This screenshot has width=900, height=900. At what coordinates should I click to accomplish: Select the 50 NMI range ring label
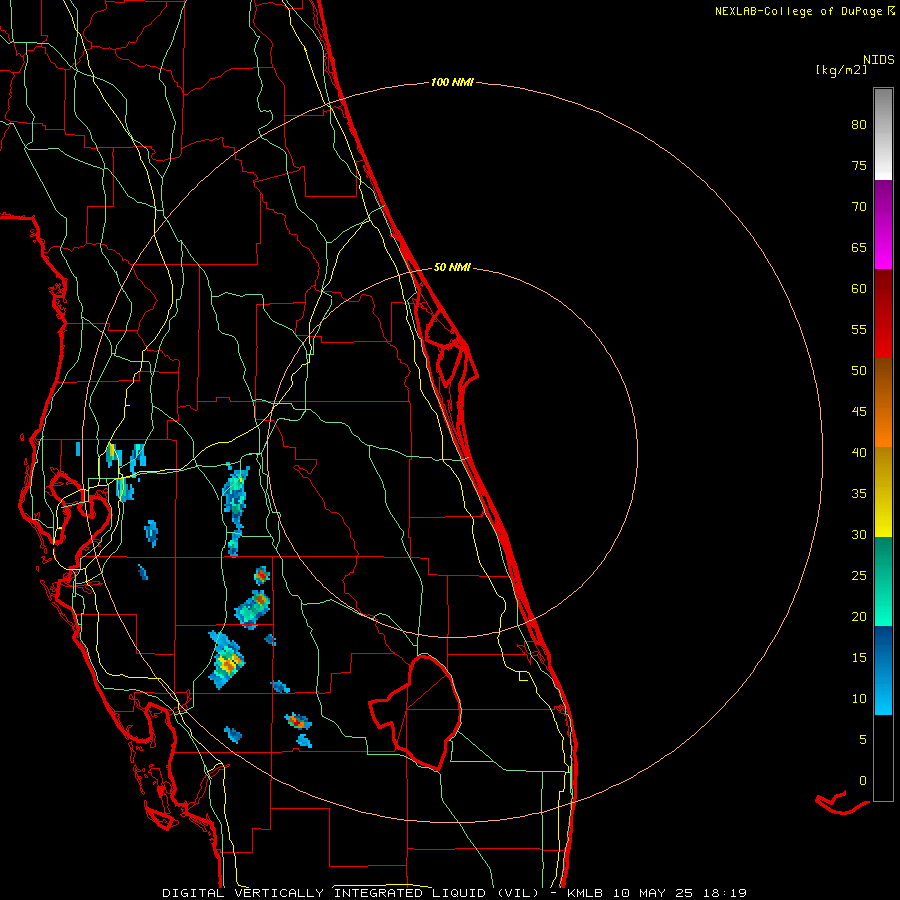[452, 267]
